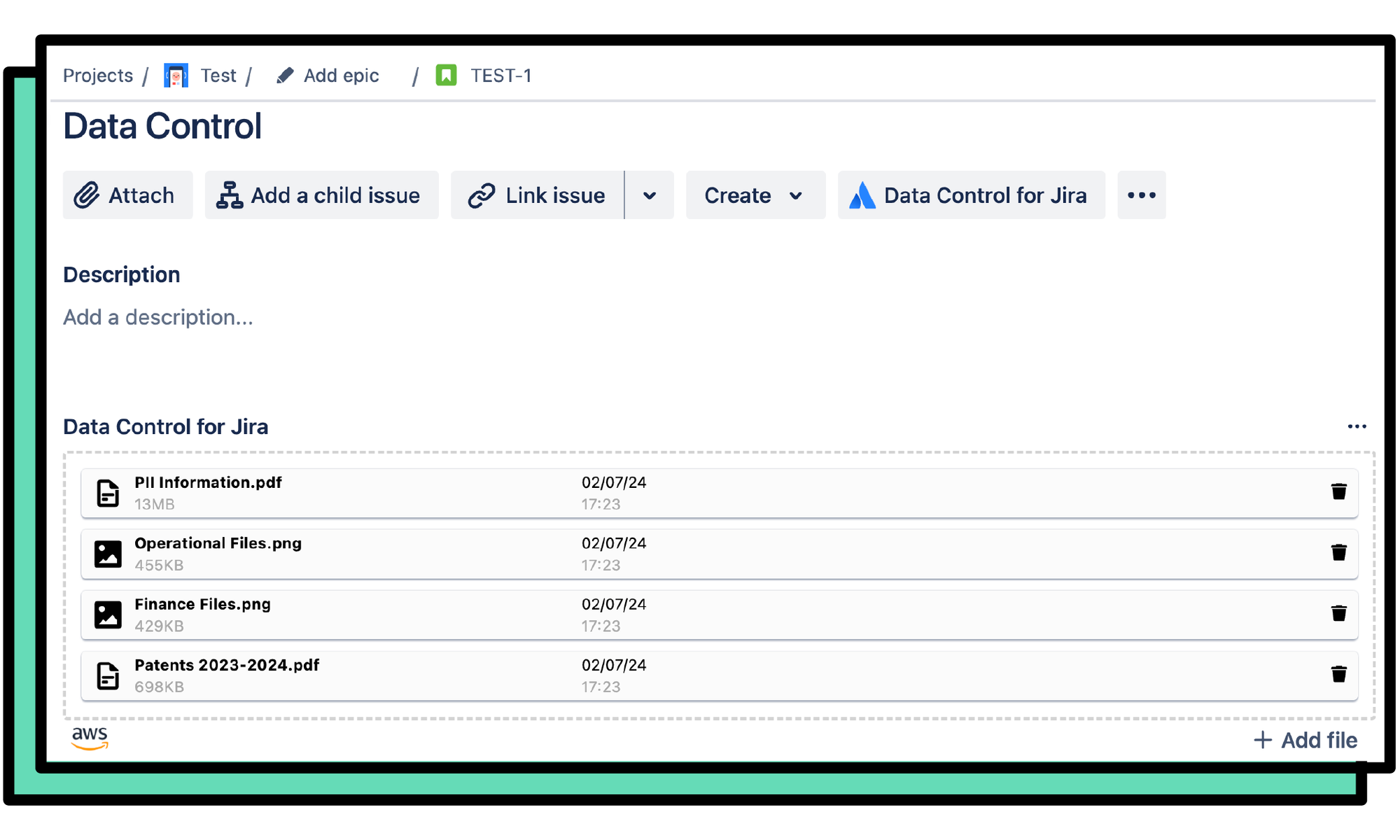Click the delete icon for Patents 2023-2024.pdf
The image size is (1400, 840).
tap(1339, 672)
